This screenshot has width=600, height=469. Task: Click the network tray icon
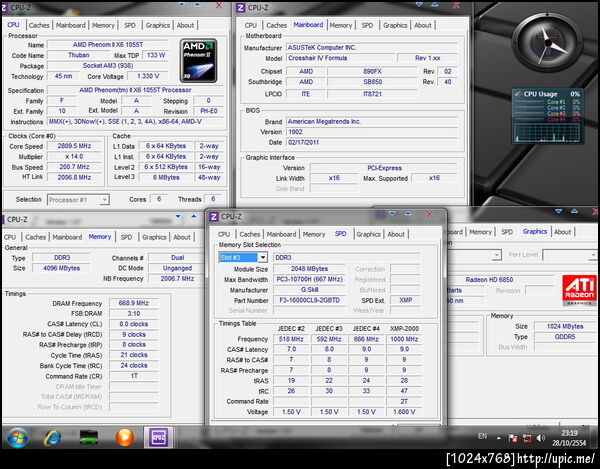tap(527, 438)
